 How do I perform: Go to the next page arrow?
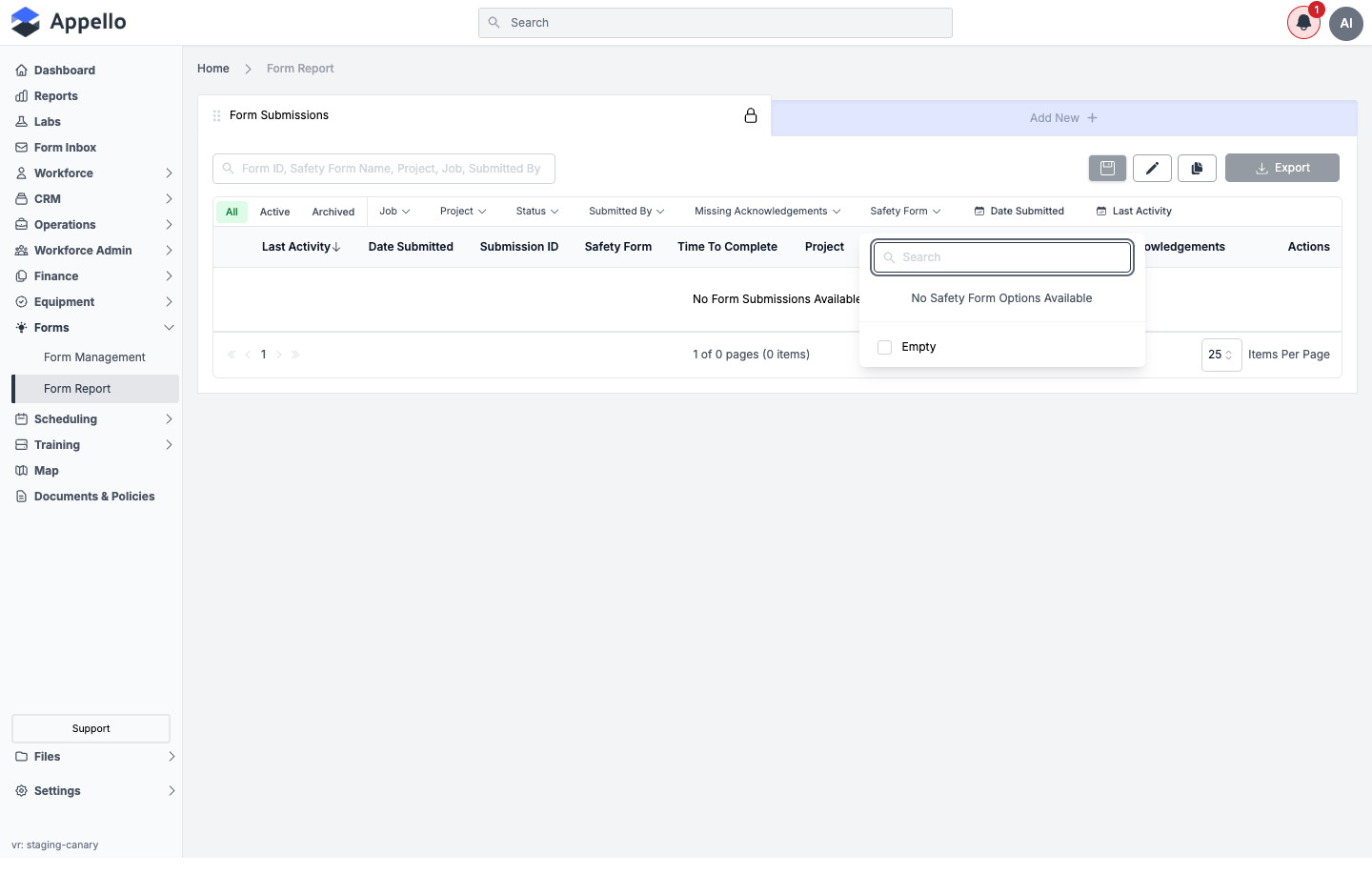[x=279, y=355]
